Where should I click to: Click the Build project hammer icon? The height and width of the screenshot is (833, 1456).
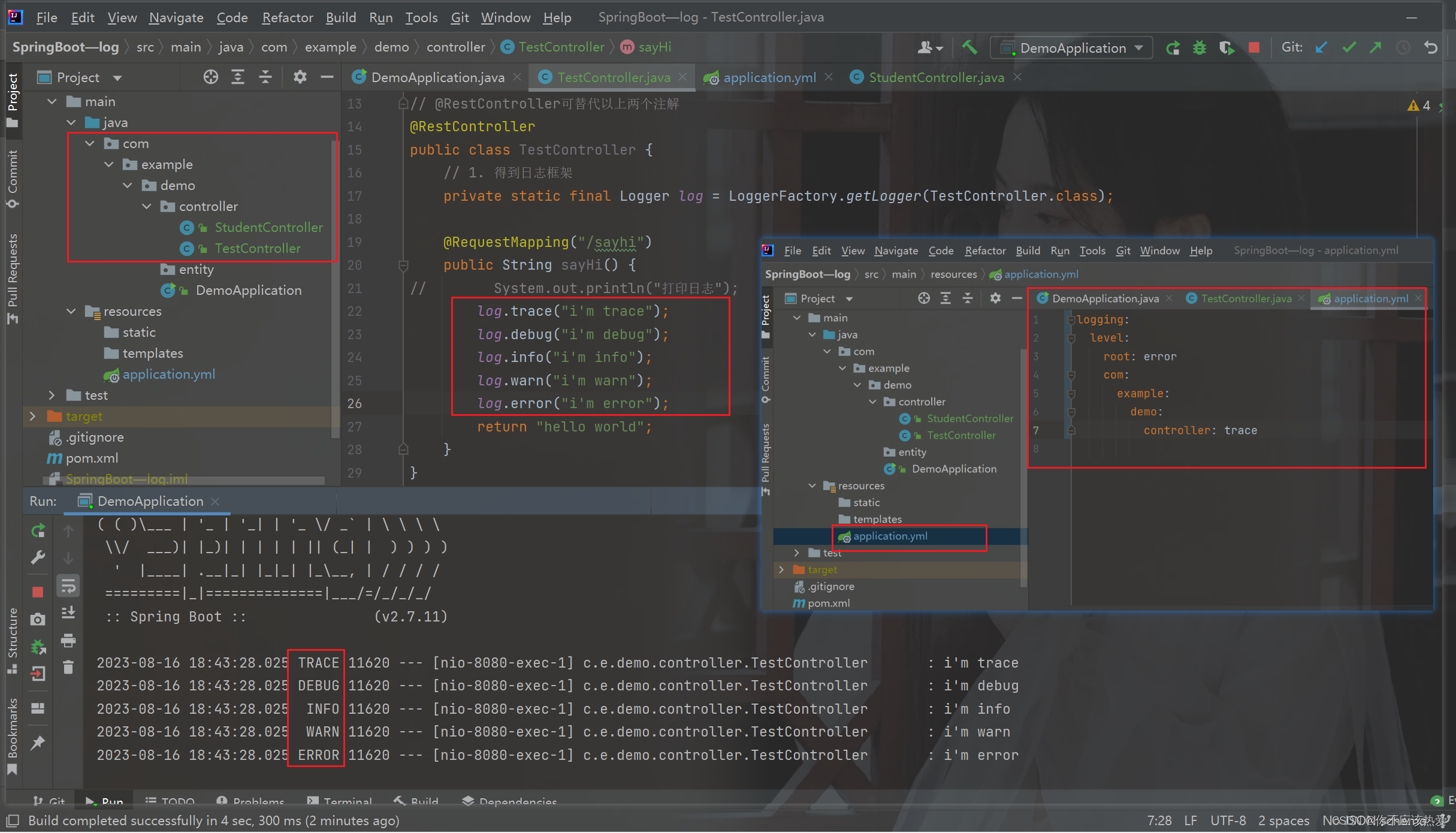click(969, 47)
